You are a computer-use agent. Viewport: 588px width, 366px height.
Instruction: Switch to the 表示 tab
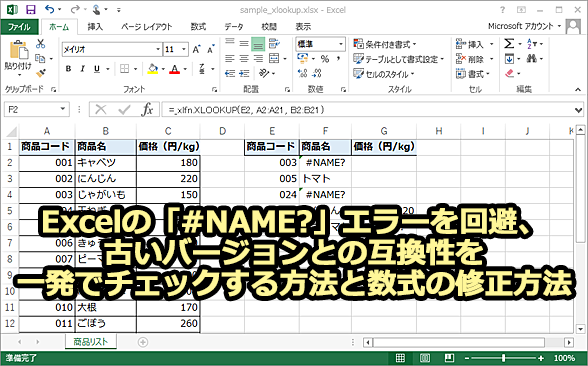coord(303,27)
